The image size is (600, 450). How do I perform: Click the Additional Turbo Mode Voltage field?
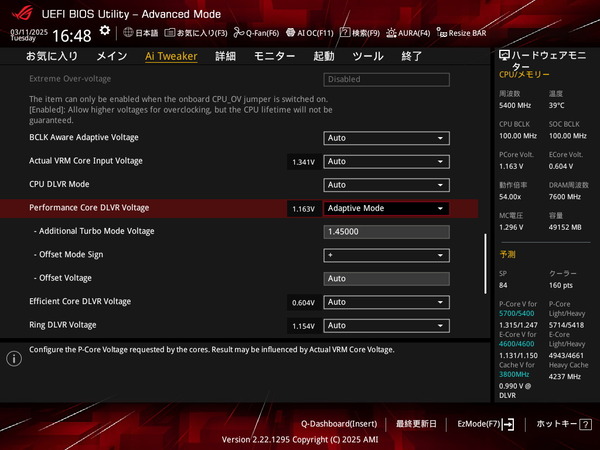387,231
